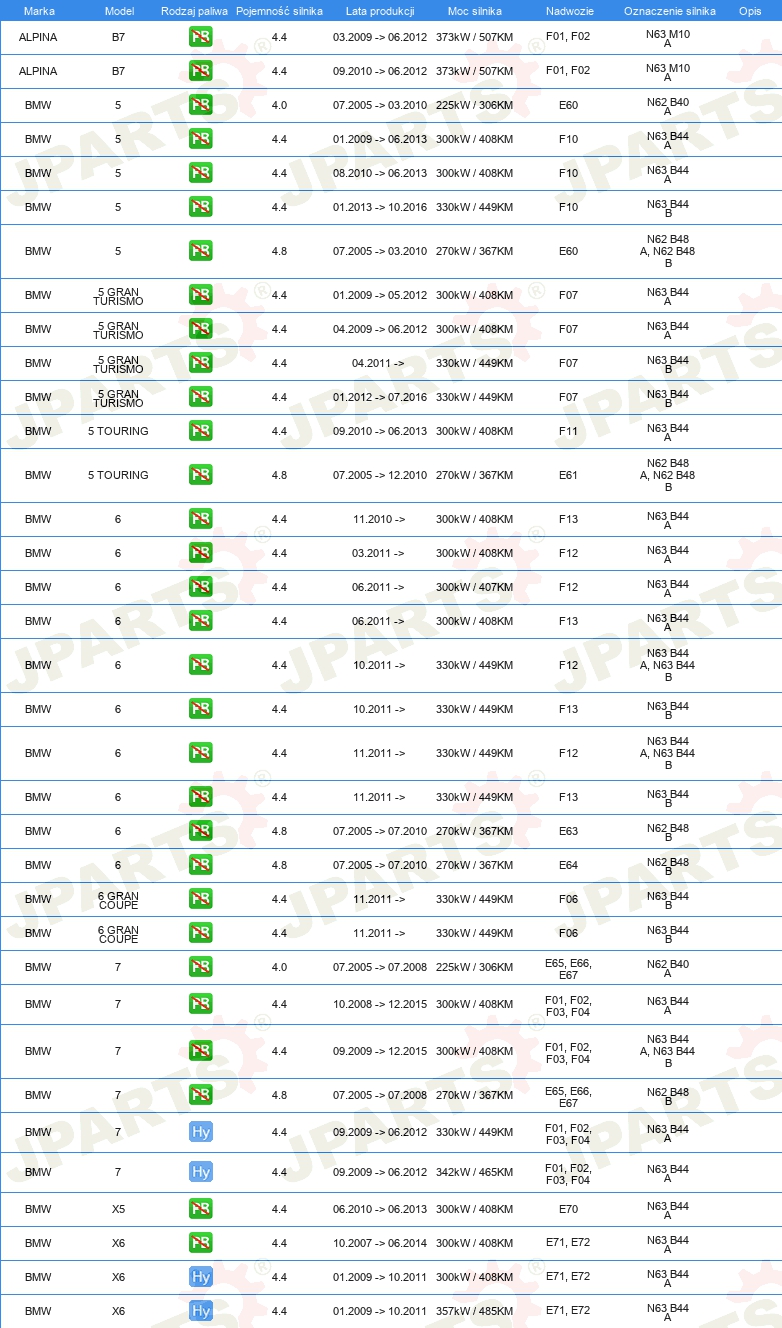The width and height of the screenshot is (782, 1328).
Task: Click the E61 body cell
Action: point(568,476)
